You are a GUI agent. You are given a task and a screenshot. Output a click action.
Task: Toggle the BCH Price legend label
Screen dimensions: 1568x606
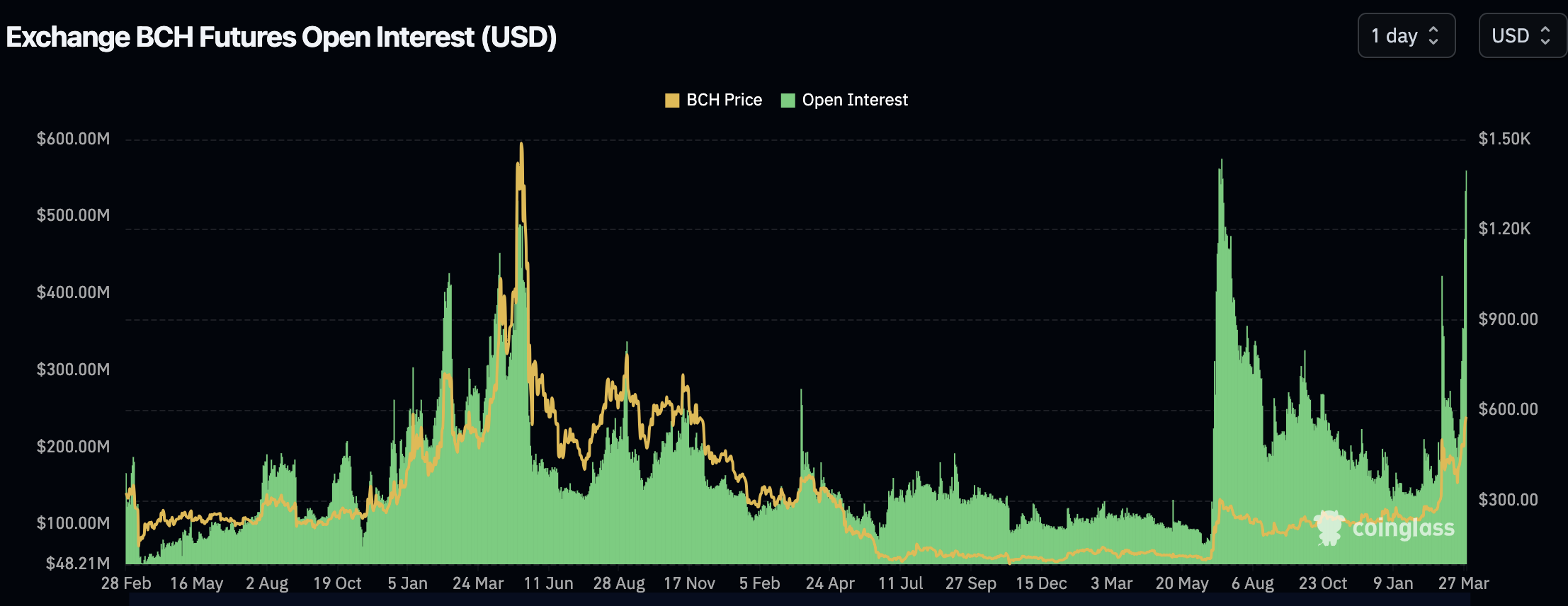[x=724, y=100]
